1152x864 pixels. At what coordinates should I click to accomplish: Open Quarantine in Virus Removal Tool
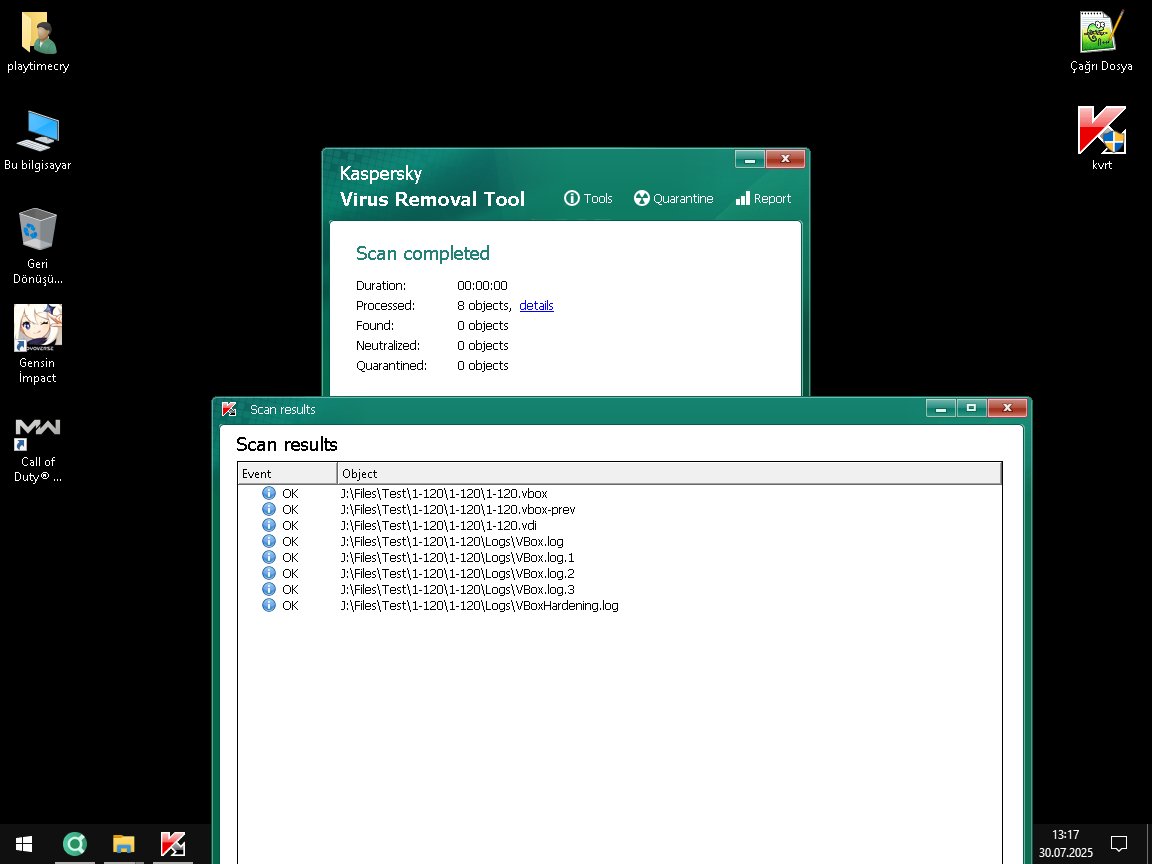pos(673,198)
